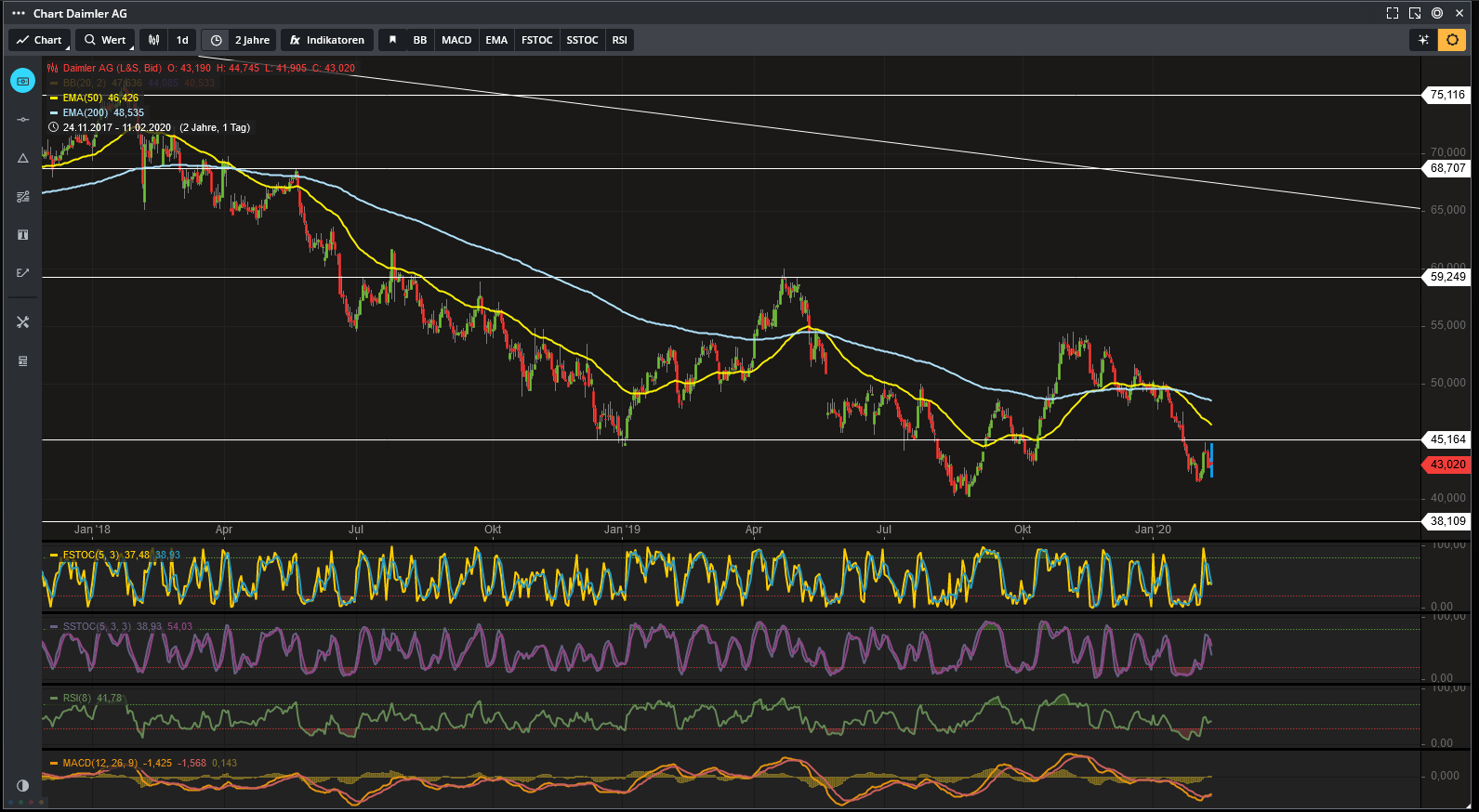Open the three-dots window menu
Image resolution: width=1479 pixels, height=812 pixels.
19,13
